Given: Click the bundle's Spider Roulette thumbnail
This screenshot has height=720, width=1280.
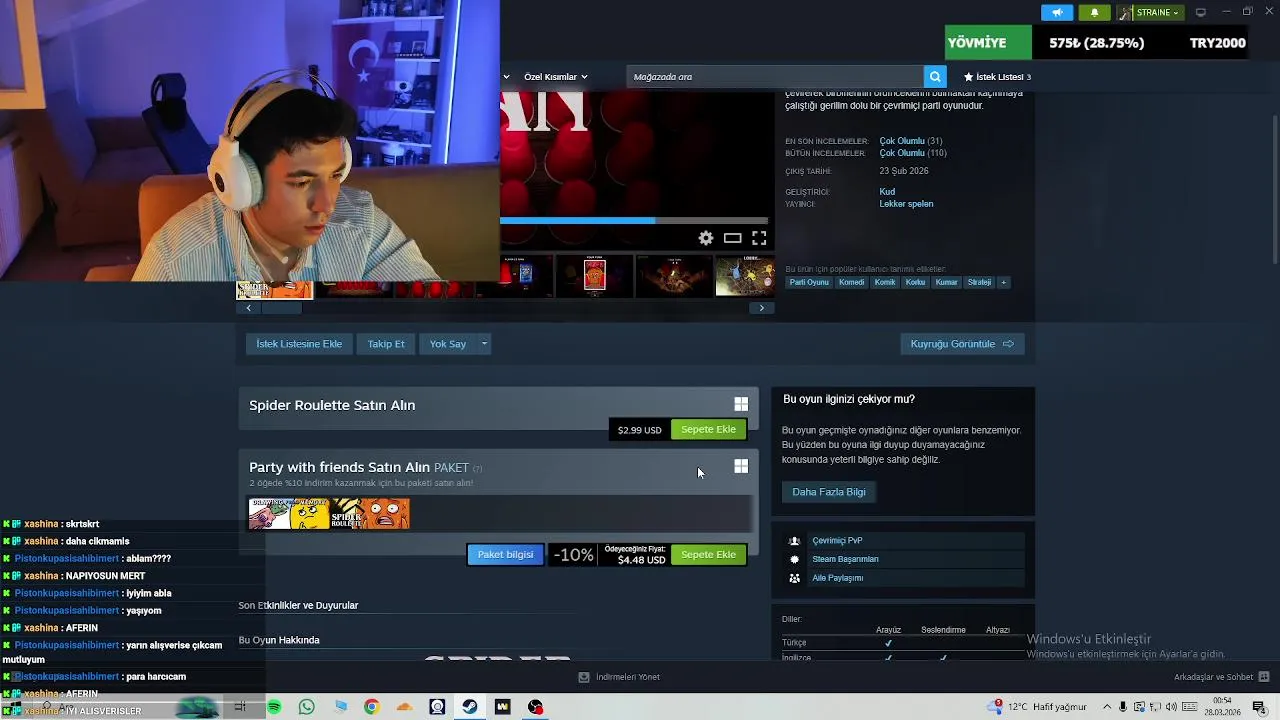Looking at the screenshot, I should click(369, 513).
